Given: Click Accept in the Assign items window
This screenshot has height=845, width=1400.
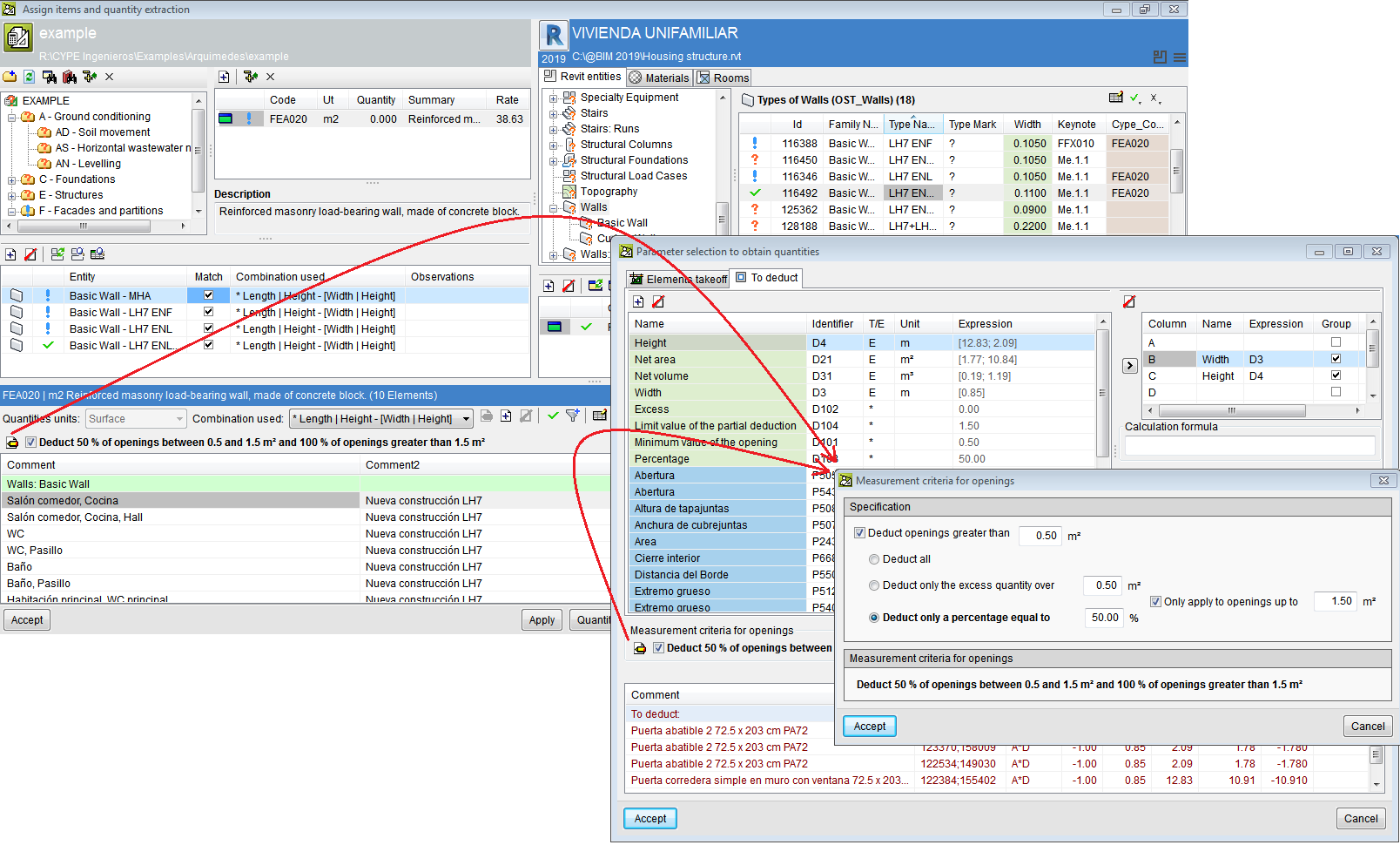Looking at the screenshot, I should (27, 620).
